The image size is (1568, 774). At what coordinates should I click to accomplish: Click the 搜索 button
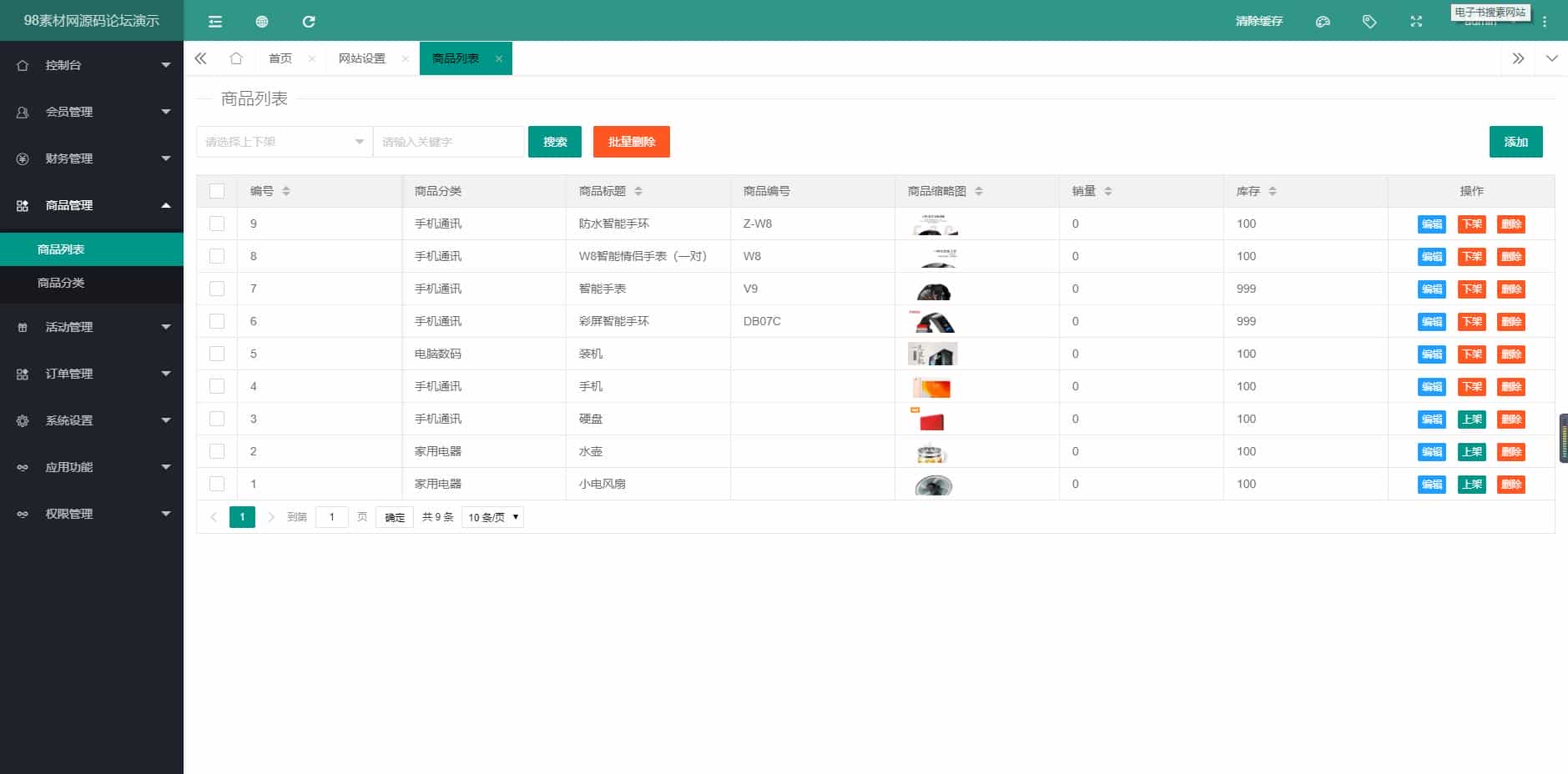click(x=555, y=142)
